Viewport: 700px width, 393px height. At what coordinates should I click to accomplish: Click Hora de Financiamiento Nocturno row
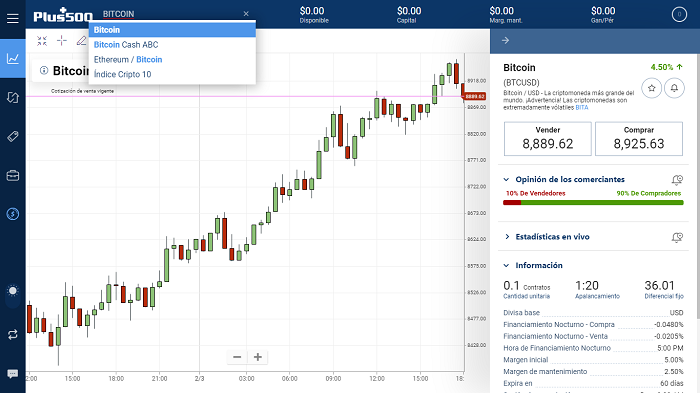593,348
